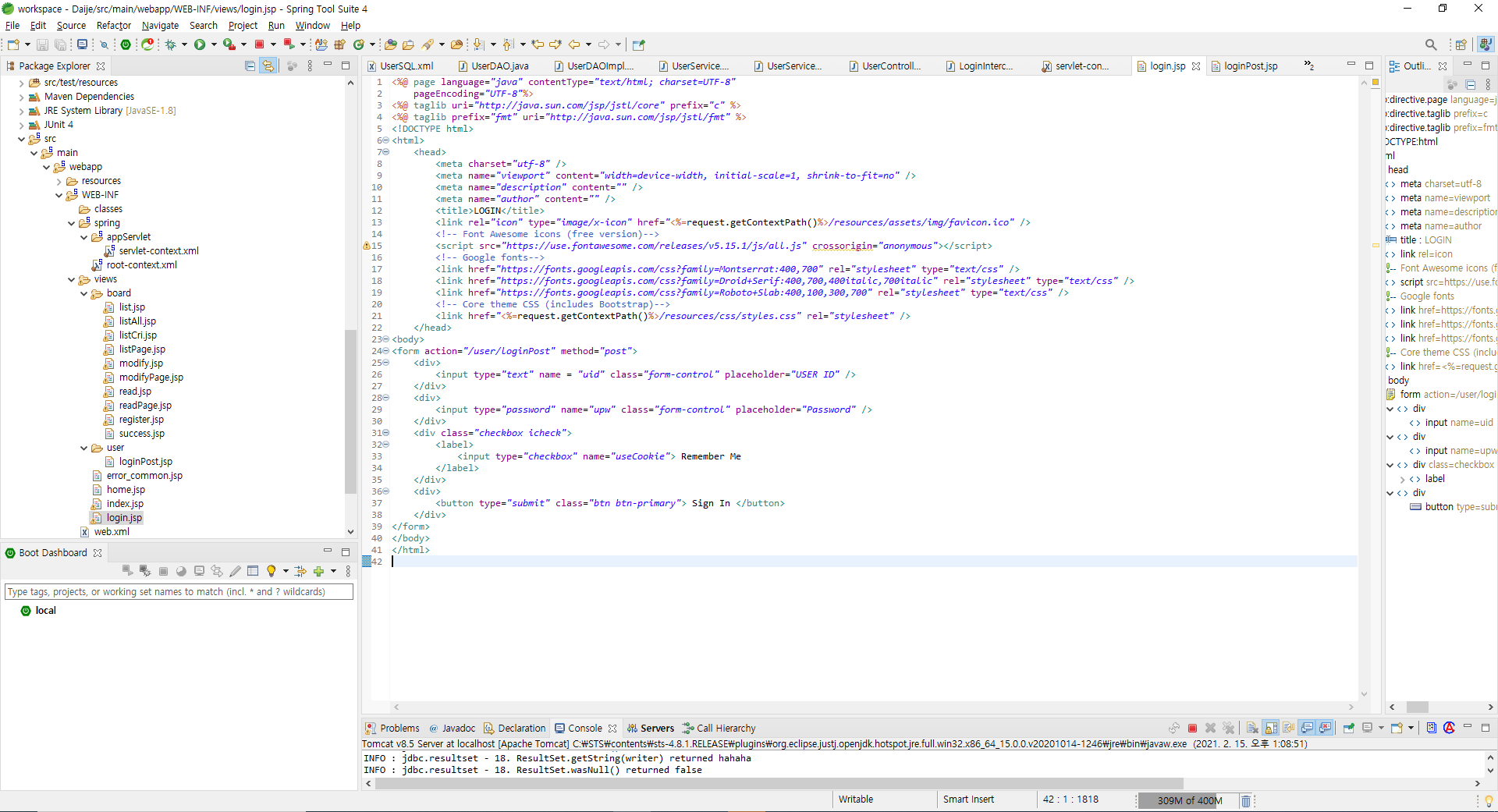The width and height of the screenshot is (1498, 812).
Task: Collapse the WEB-INF folder node
Action: click(x=59, y=195)
